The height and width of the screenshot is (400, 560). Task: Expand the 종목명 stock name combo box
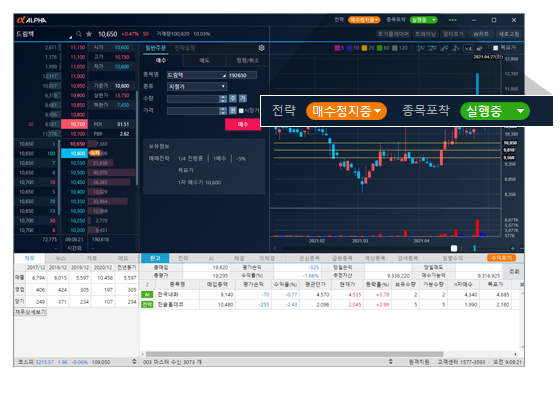[x=197, y=75]
